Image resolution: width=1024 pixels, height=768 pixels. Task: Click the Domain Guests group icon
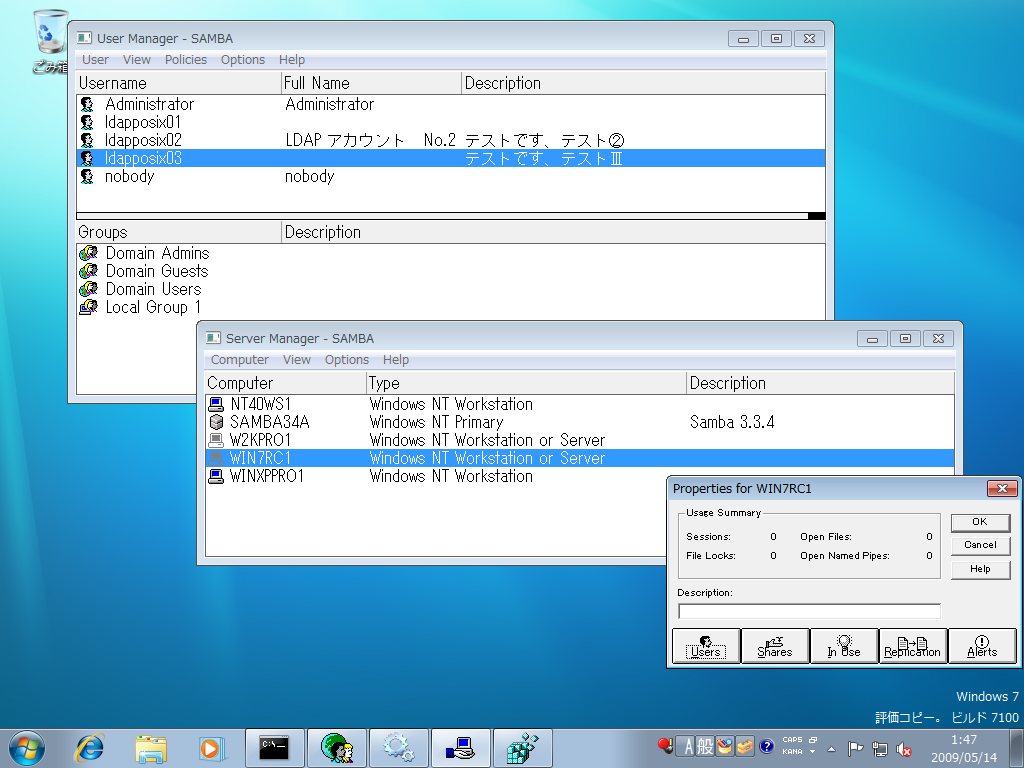(88, 271)
